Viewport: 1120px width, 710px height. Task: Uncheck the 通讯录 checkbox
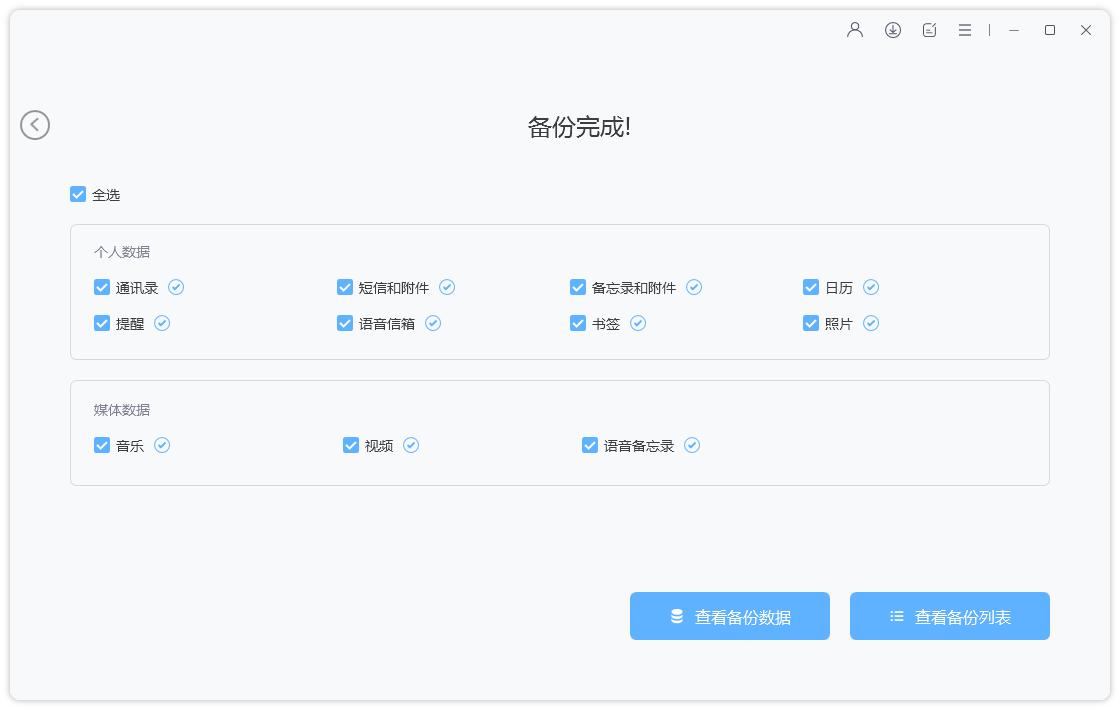[x=102, y=287]
